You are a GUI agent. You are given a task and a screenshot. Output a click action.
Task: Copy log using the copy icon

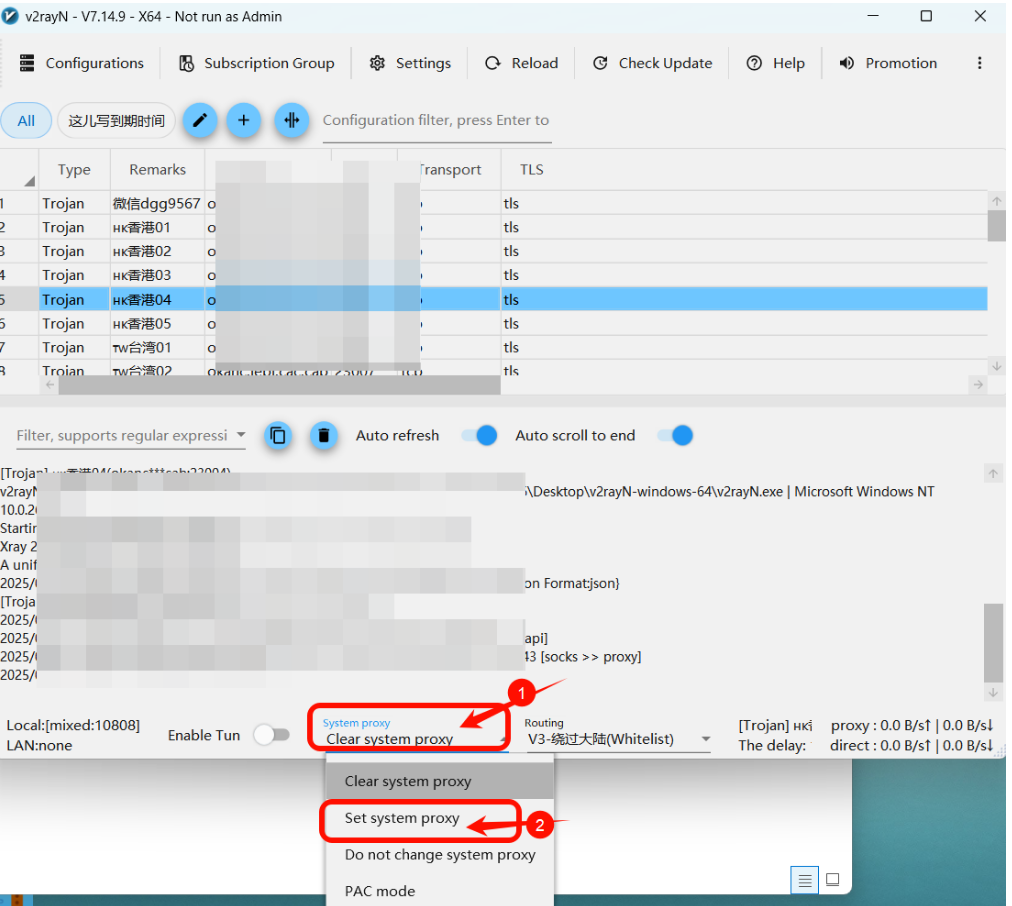click(x=278, y=435)
